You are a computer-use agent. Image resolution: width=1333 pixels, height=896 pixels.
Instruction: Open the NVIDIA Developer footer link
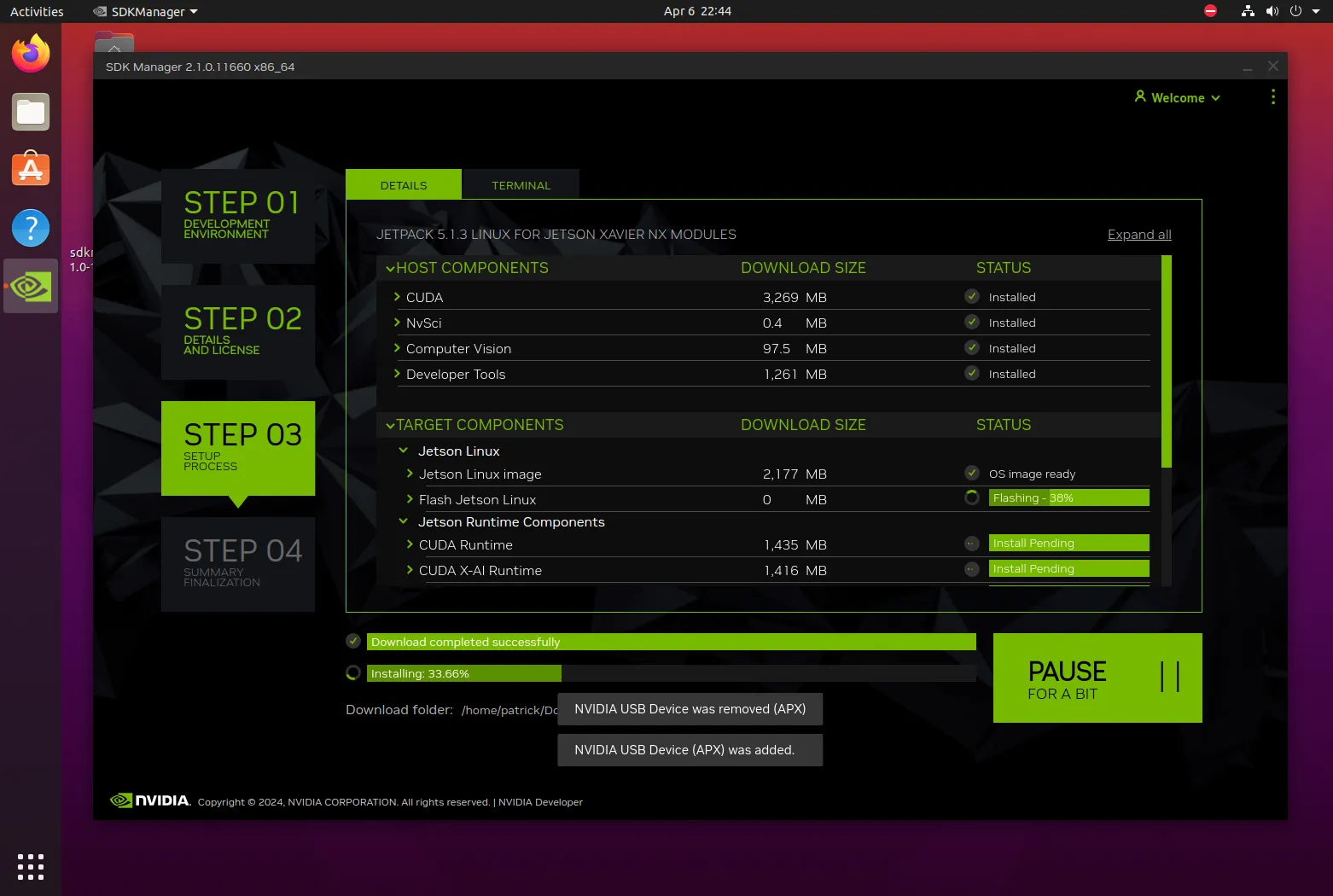pos(540,802)
